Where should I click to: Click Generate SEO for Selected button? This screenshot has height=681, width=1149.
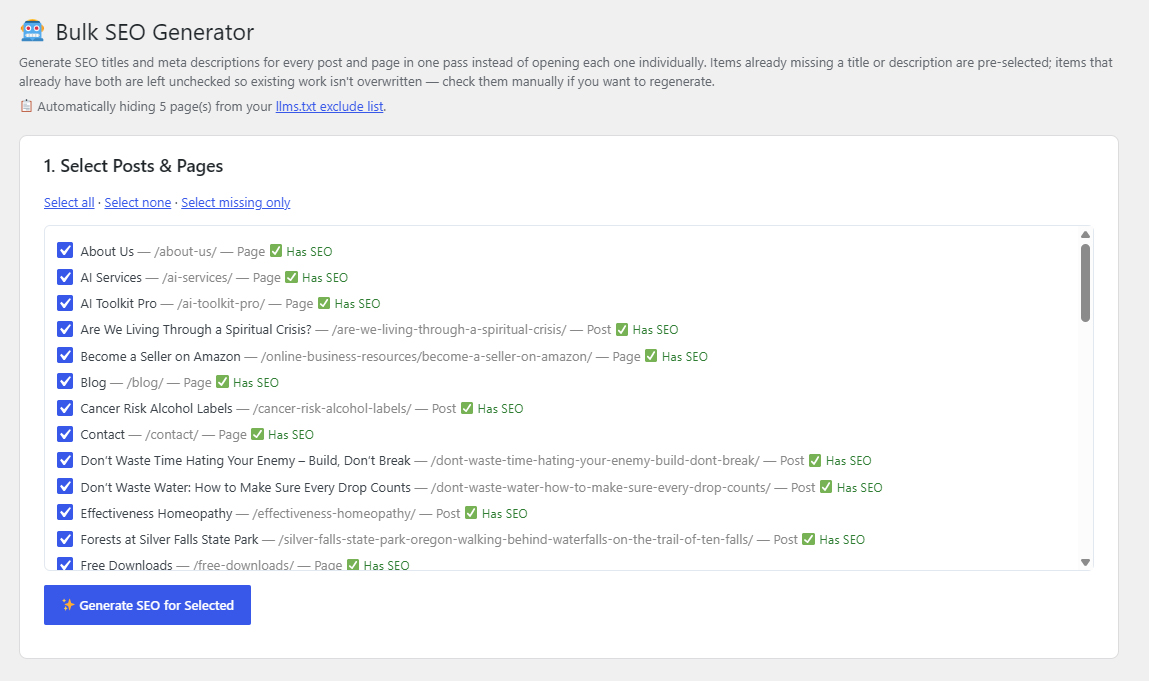click(147, 605)
